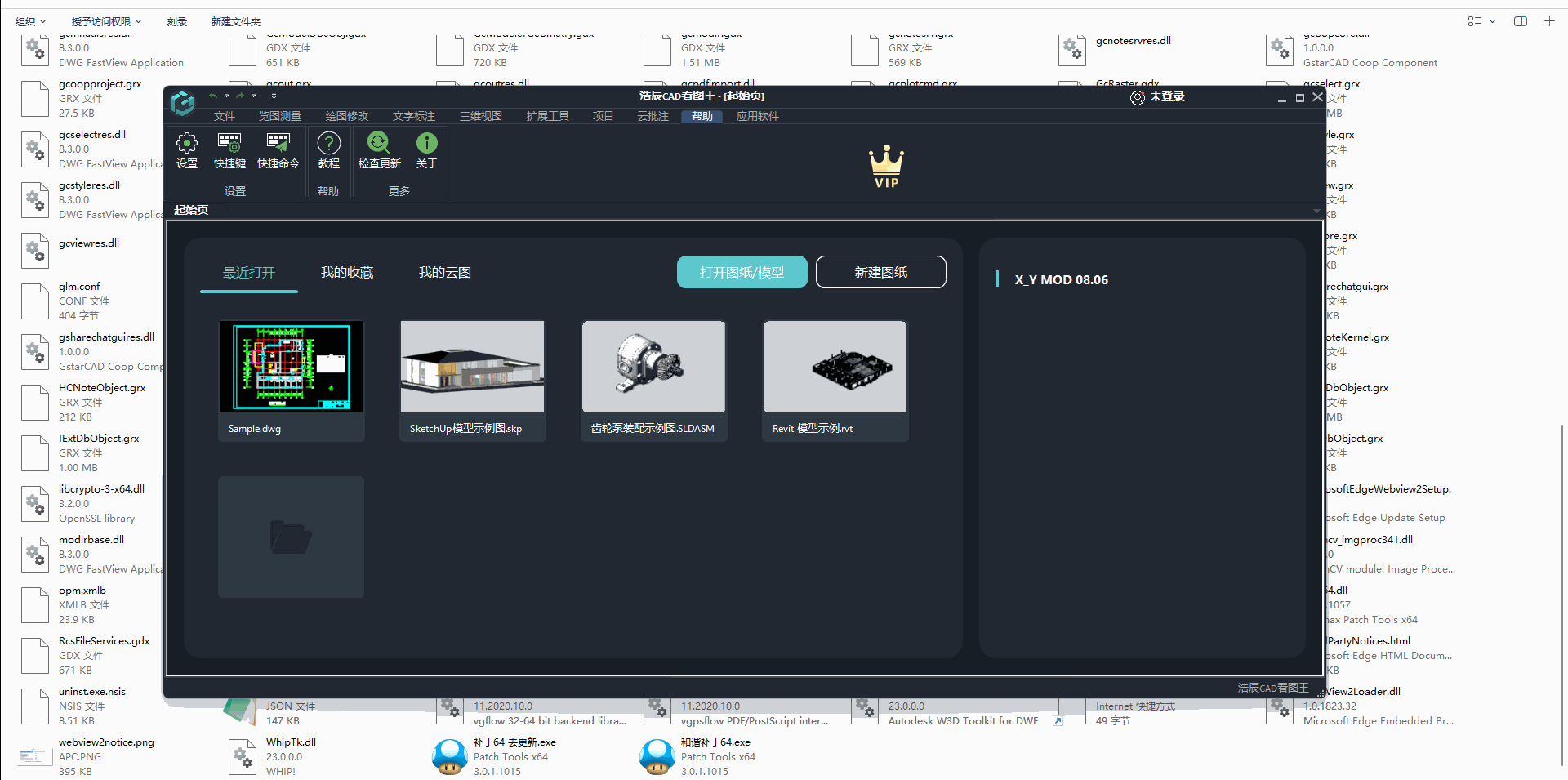This screenshot has height=780, width=1568.
Task: Select the 最近打开 recent files tab
Action: [249, 273]
